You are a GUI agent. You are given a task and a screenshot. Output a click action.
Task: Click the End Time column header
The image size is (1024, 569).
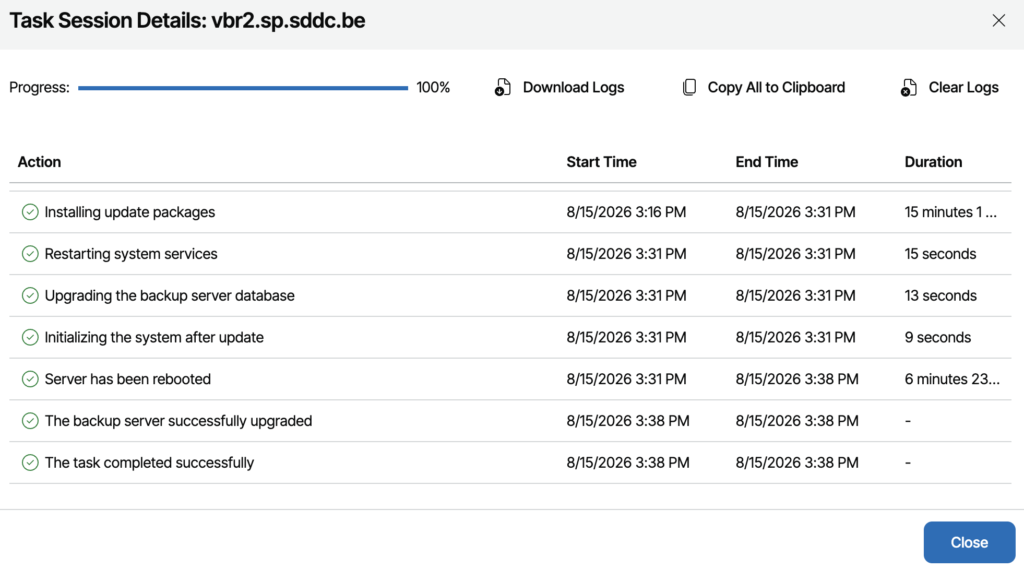(x=767, y=162)
